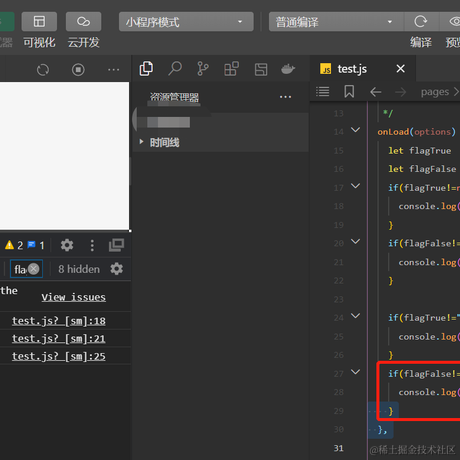Screen dimensions: 460x460
Task: Open the test.js? [sm]:18 source link
Action: pyautogui.click(x=59, y=321)
